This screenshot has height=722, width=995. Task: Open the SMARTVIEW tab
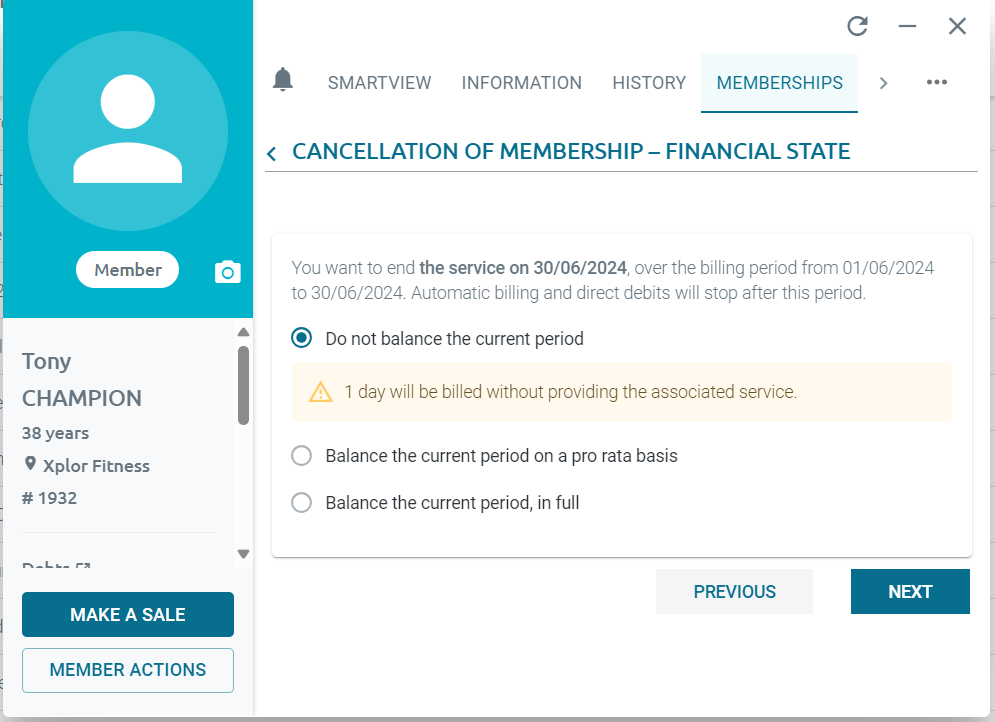(379, 83)
